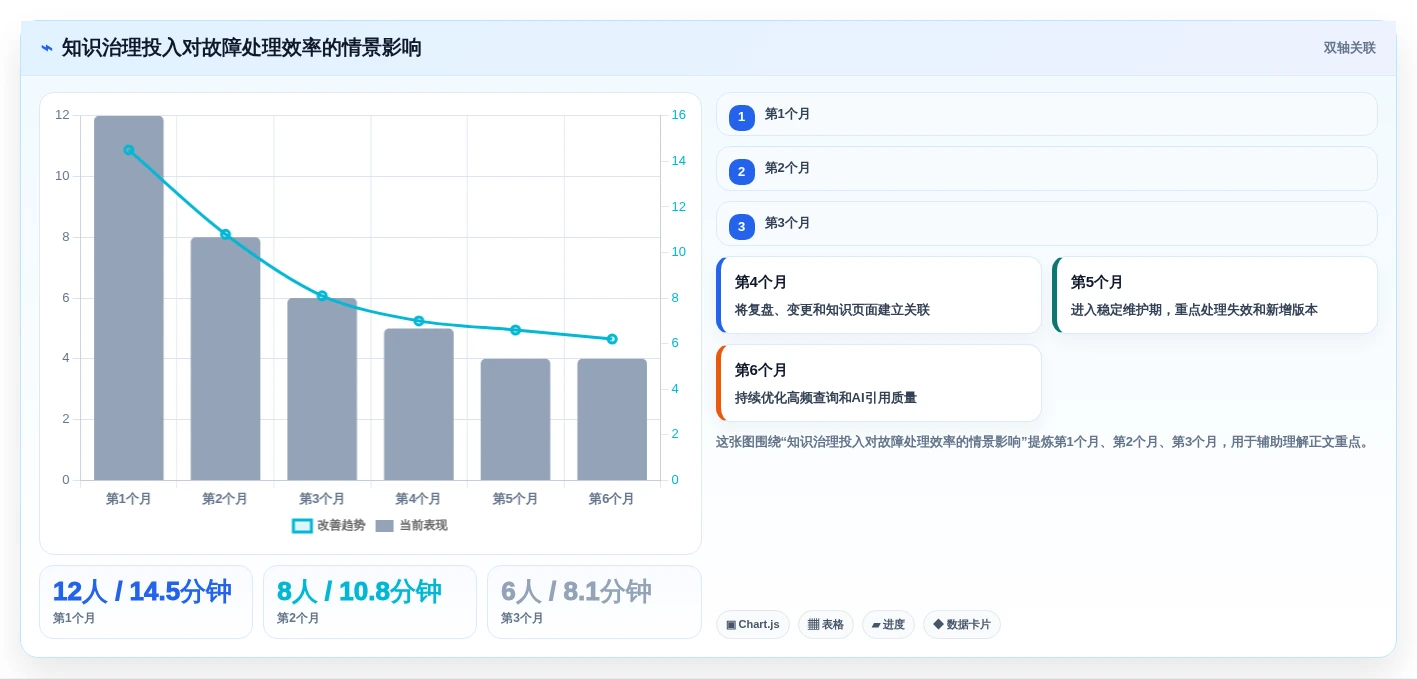Click the 6人 / 8.1分钟 data card
Image resolution: width=1417 pixels, height=679 pixels.
point(594,602)
